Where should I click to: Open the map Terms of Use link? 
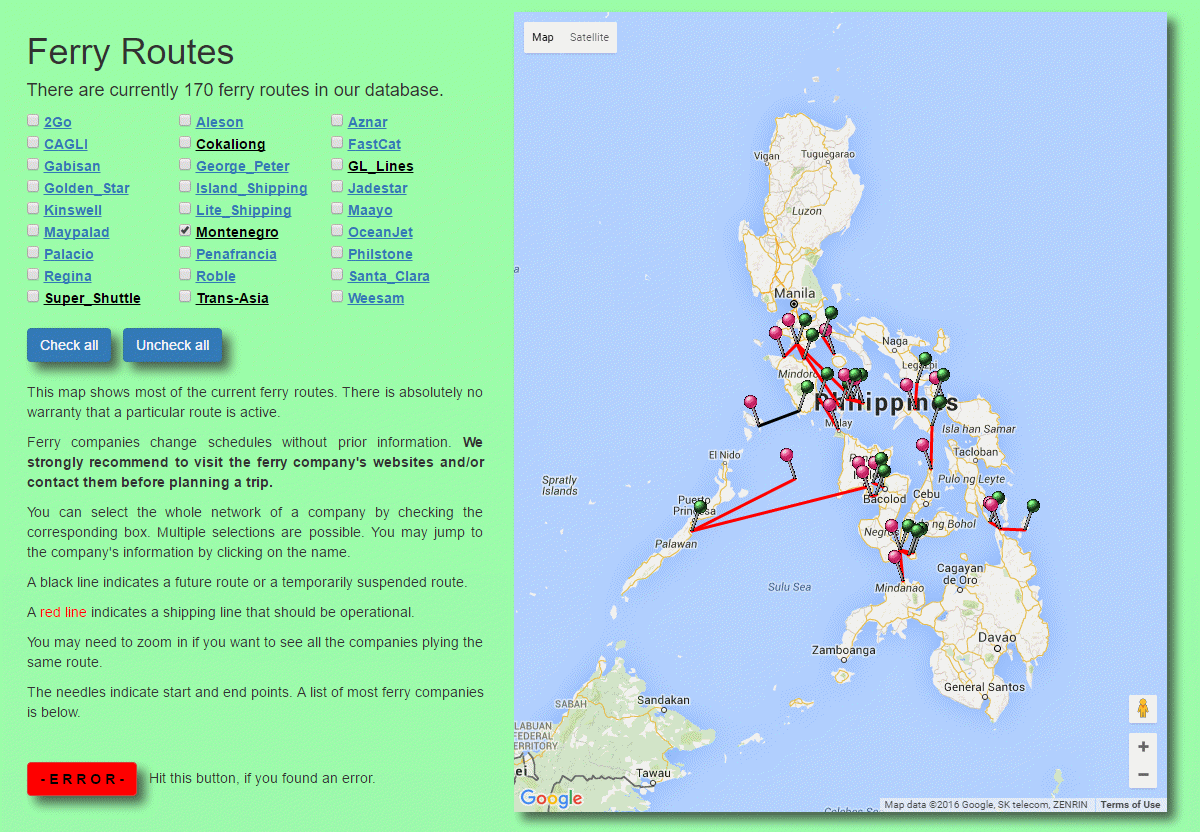[1130, 805]
